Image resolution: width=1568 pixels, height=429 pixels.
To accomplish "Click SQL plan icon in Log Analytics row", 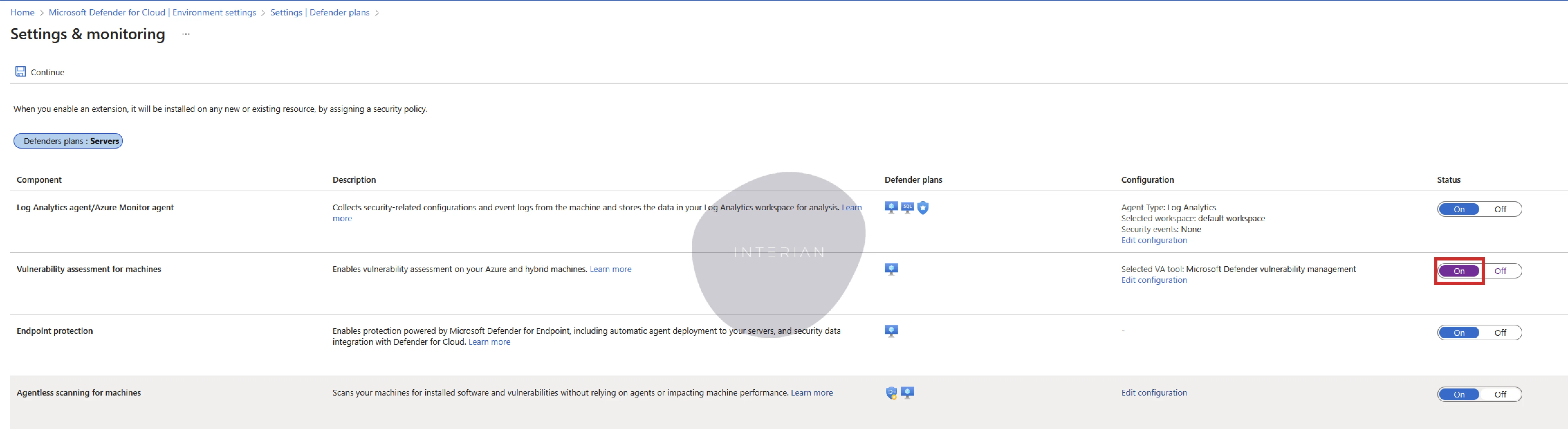I will click(x=907, y=208).
